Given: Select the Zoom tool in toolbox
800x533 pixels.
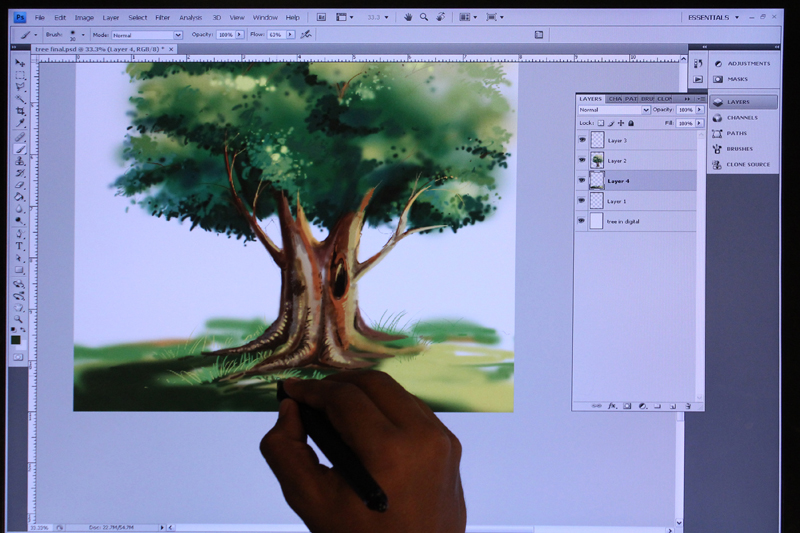Looking at the screenshot, I should coord(19,319).
